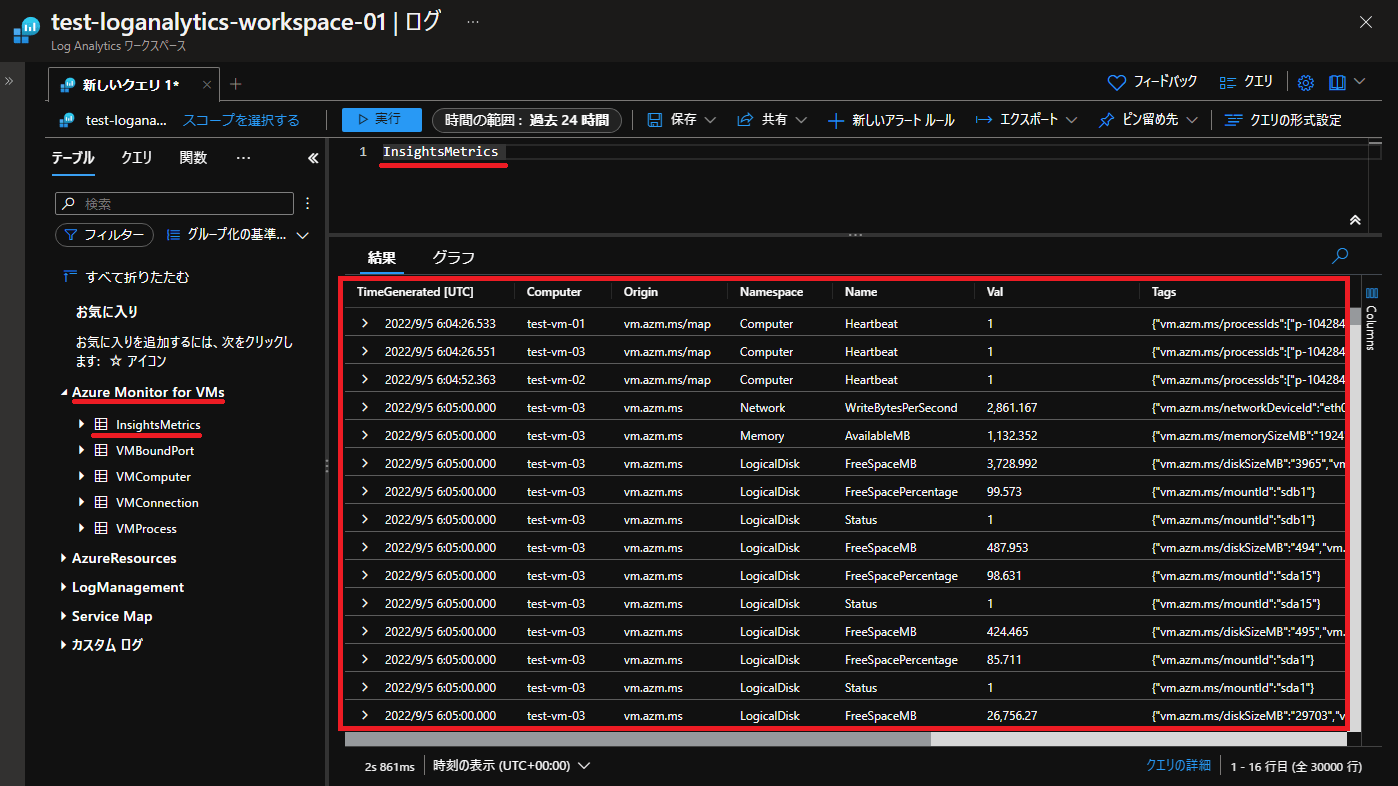Open the フィルター filter button
Image resolution: width=1398 pixels, height=786 pixels.
104,235
